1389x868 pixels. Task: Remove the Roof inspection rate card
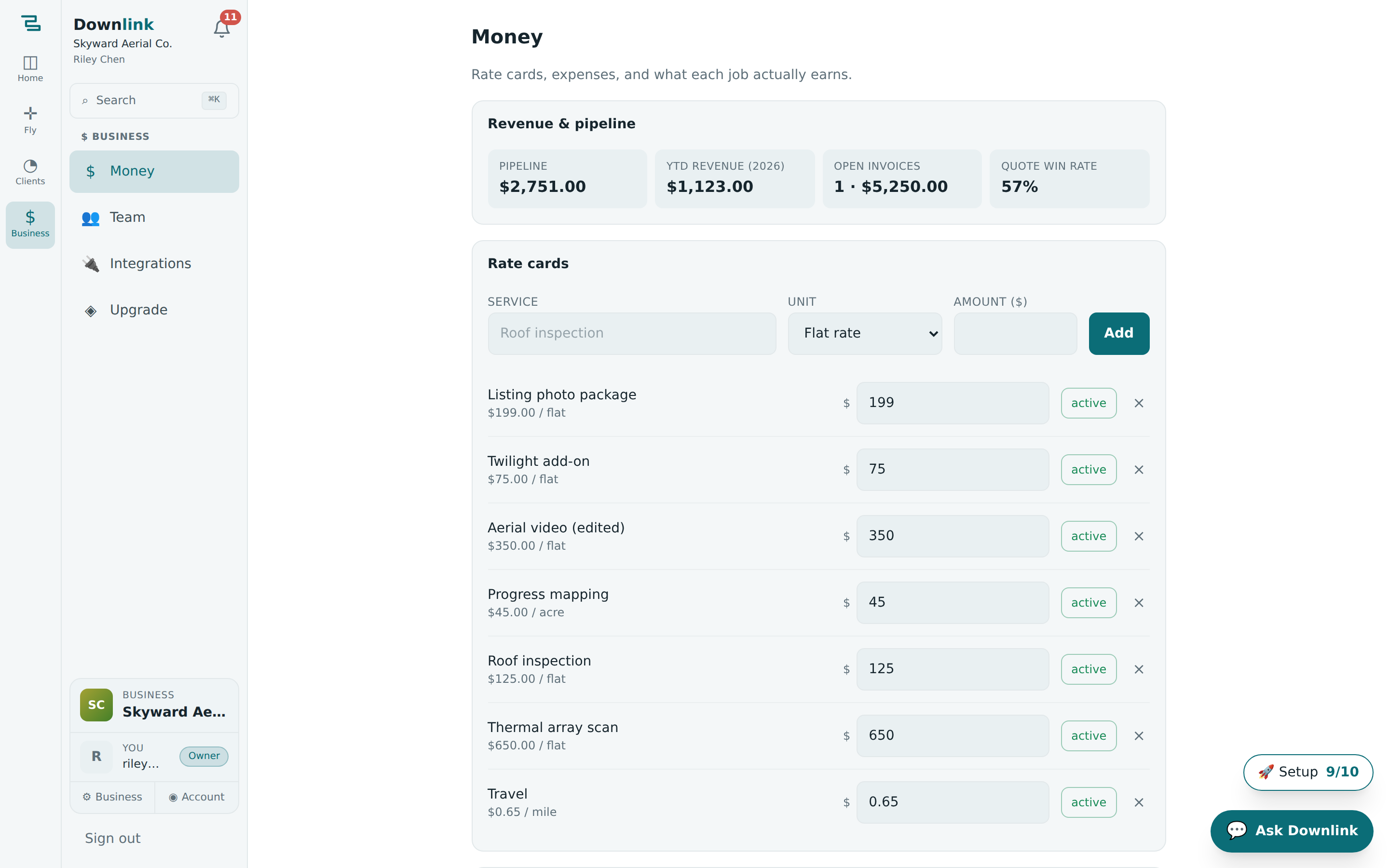click(x=1139, y=669)
